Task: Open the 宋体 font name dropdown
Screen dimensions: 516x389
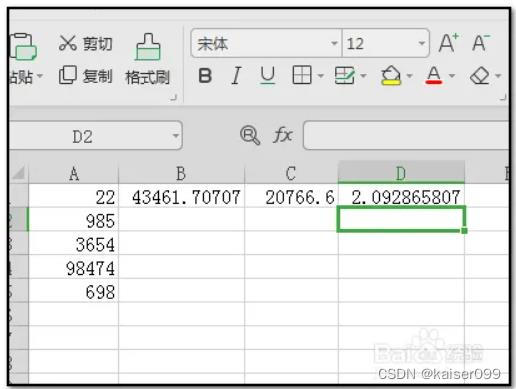Action: point(334,43)
